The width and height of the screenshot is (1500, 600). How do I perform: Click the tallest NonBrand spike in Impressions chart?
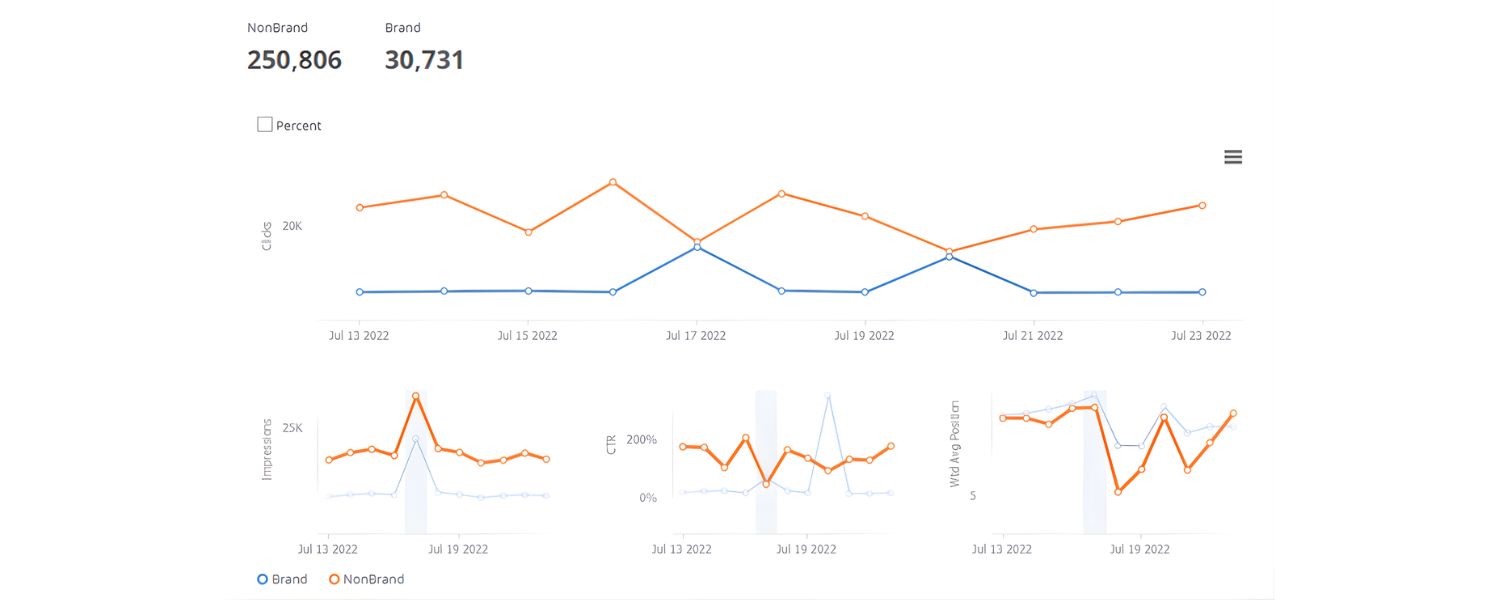(416, 397)
